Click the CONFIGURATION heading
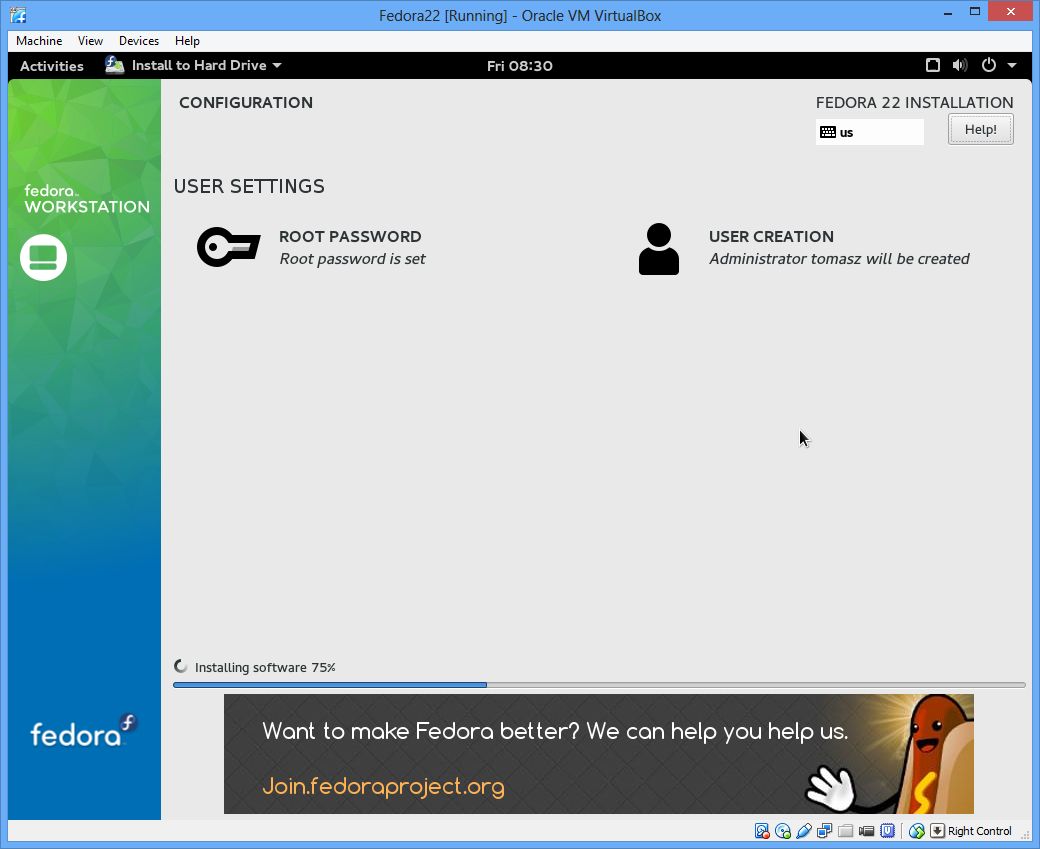This screenshot has height=849, width=1040. point(245,102)
